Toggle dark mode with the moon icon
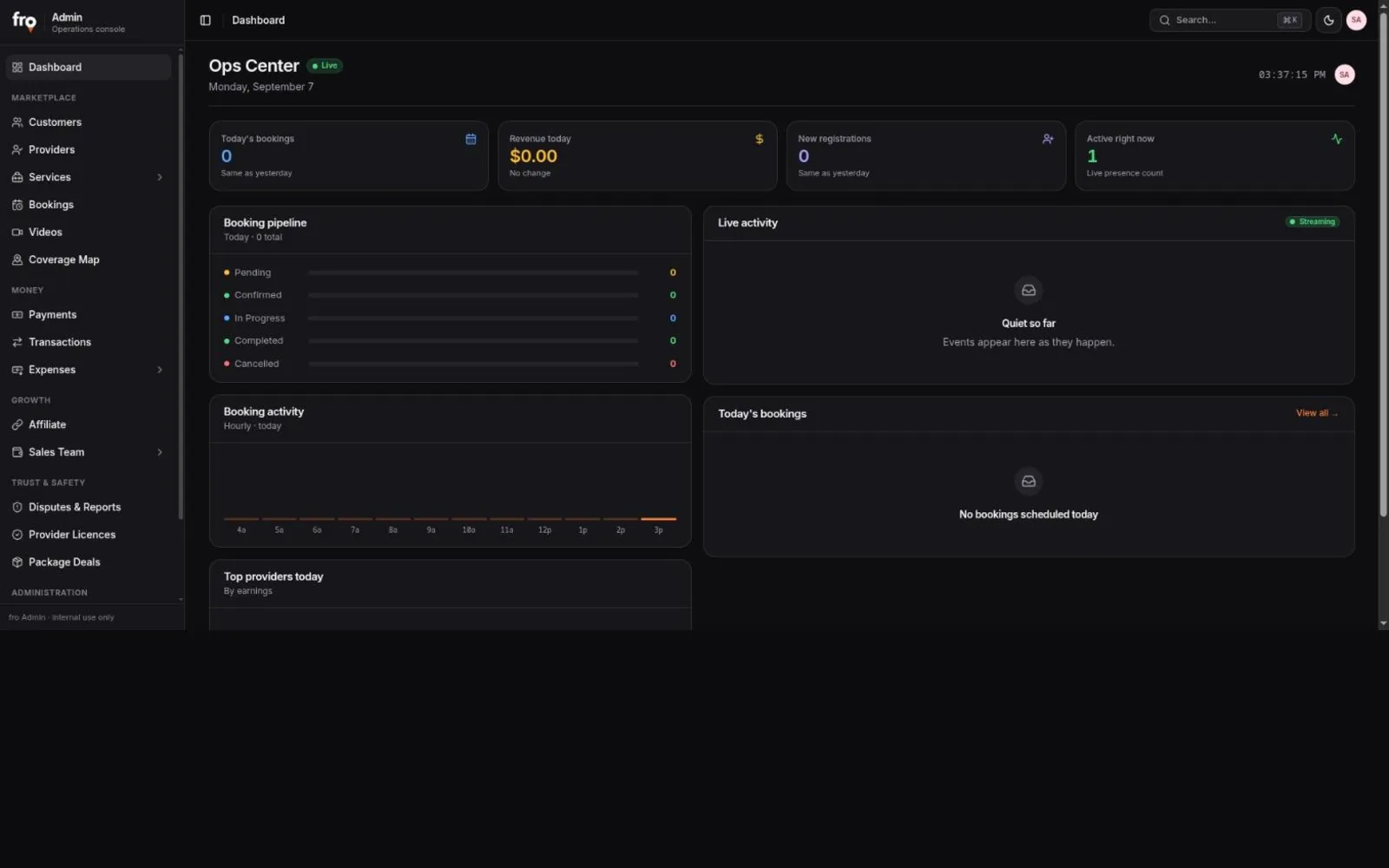The image size is (1389, 868). pos(1328,20)
